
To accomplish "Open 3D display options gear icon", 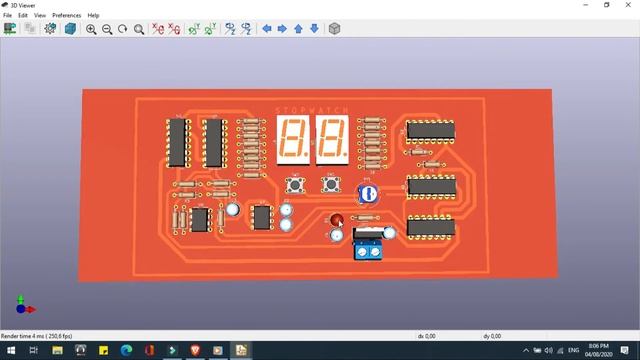I will tap(50, 29).
